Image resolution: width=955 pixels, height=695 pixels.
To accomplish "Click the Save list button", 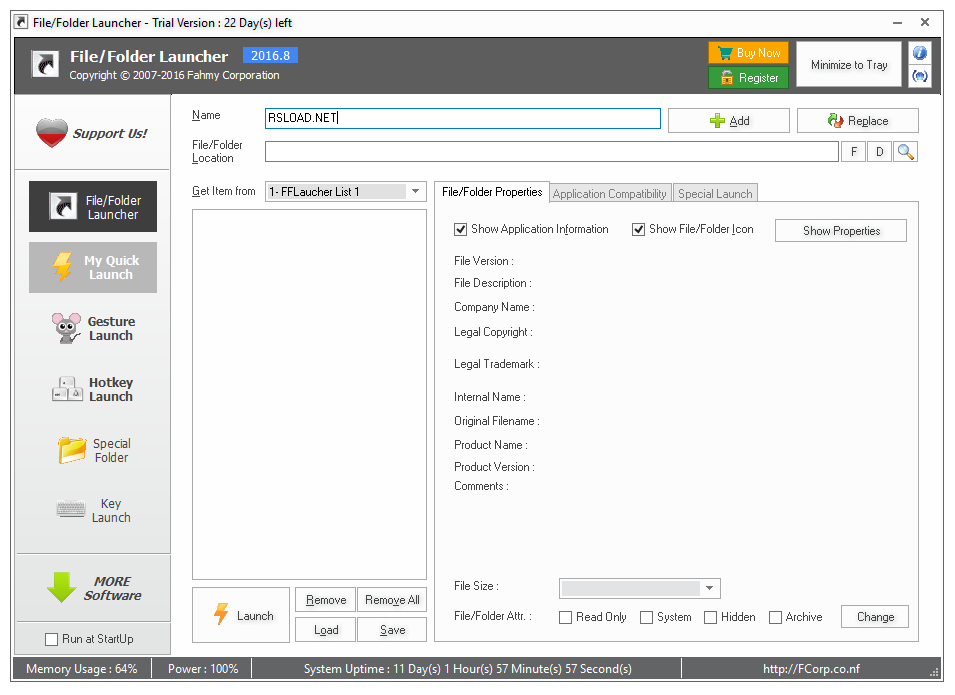I will [392, 630].
